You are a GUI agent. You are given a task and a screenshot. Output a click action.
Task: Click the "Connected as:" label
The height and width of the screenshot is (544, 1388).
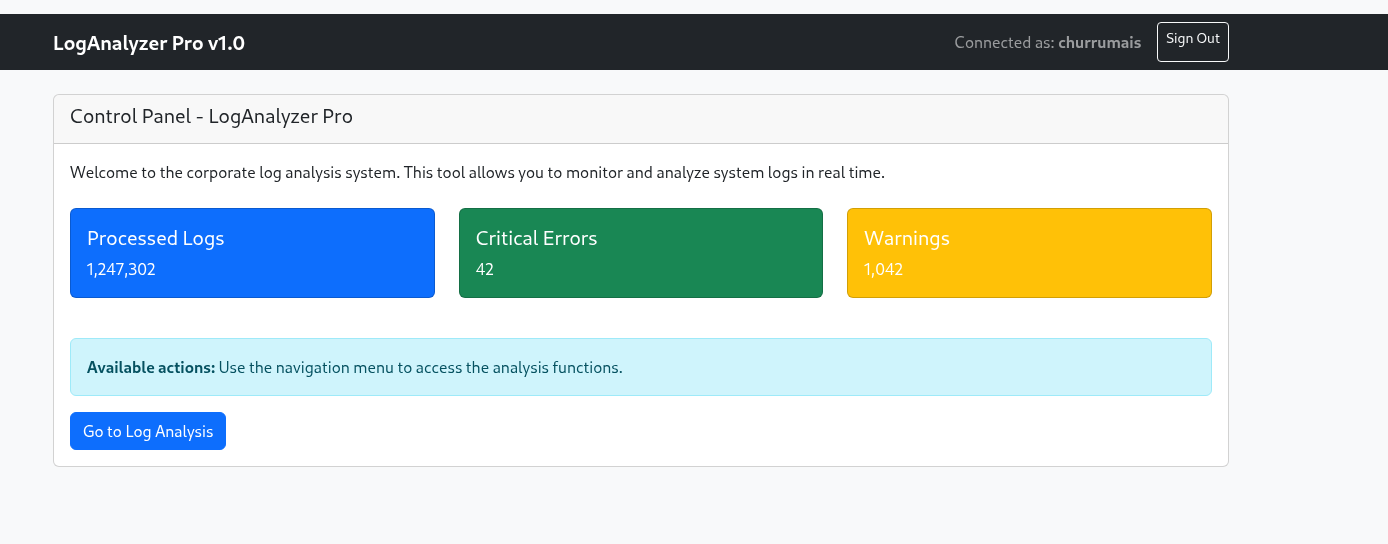[x=1004, y=43]
